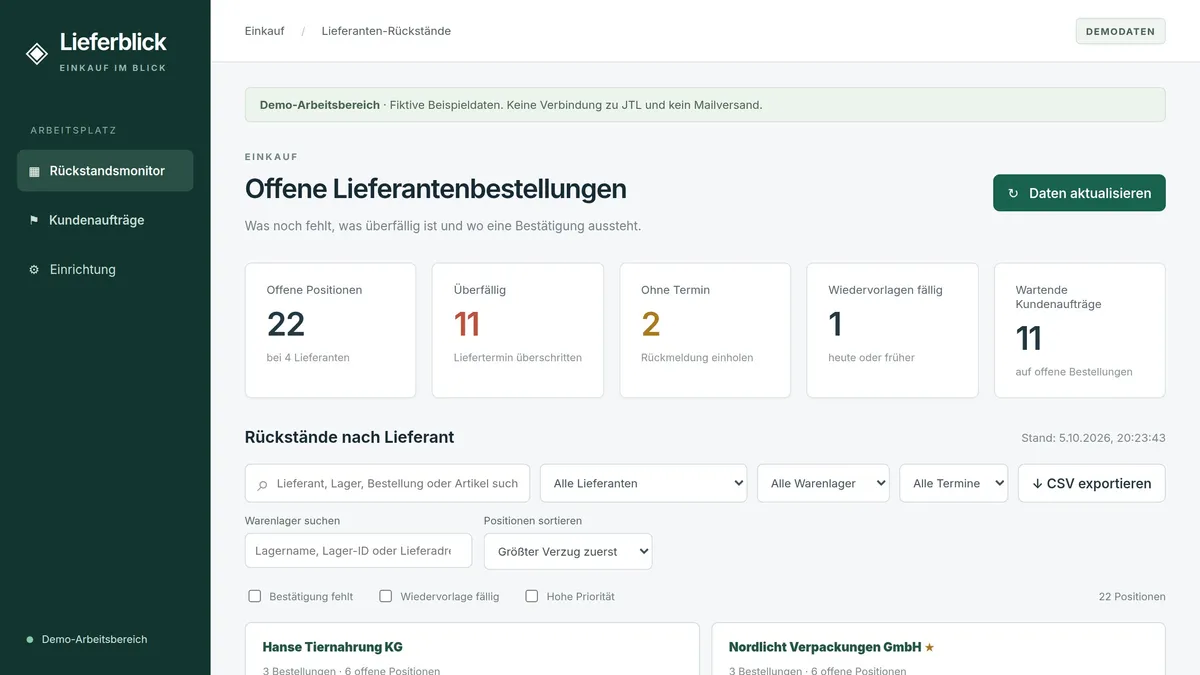
Task: Click the Einrichtung gear icon
Action: click(34, 269)
